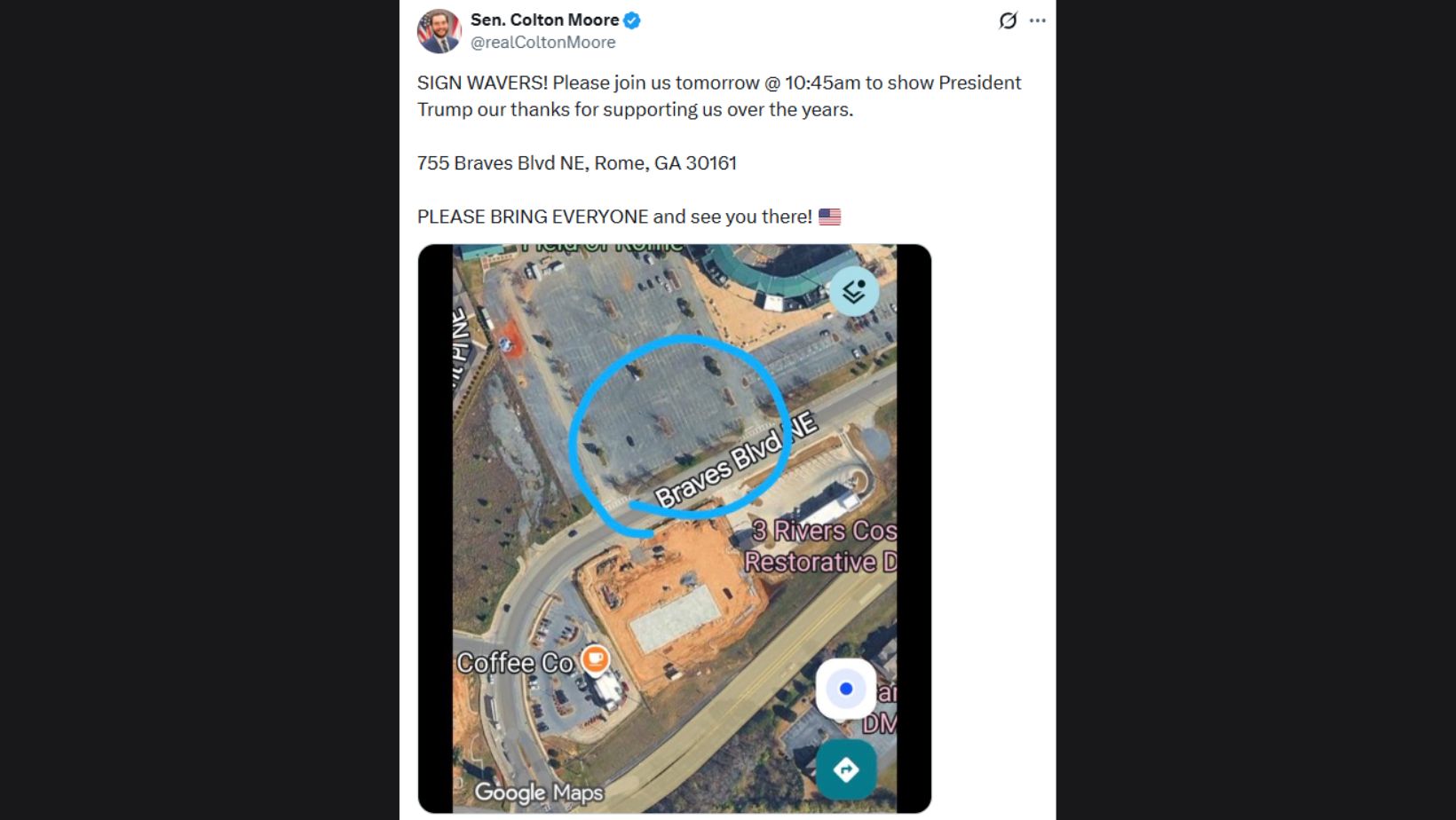Image resolution: width=1456 pixels, height=820 pixels.
Task: Click the orange Coffee Co map pin
Action: tap(595, 659)
